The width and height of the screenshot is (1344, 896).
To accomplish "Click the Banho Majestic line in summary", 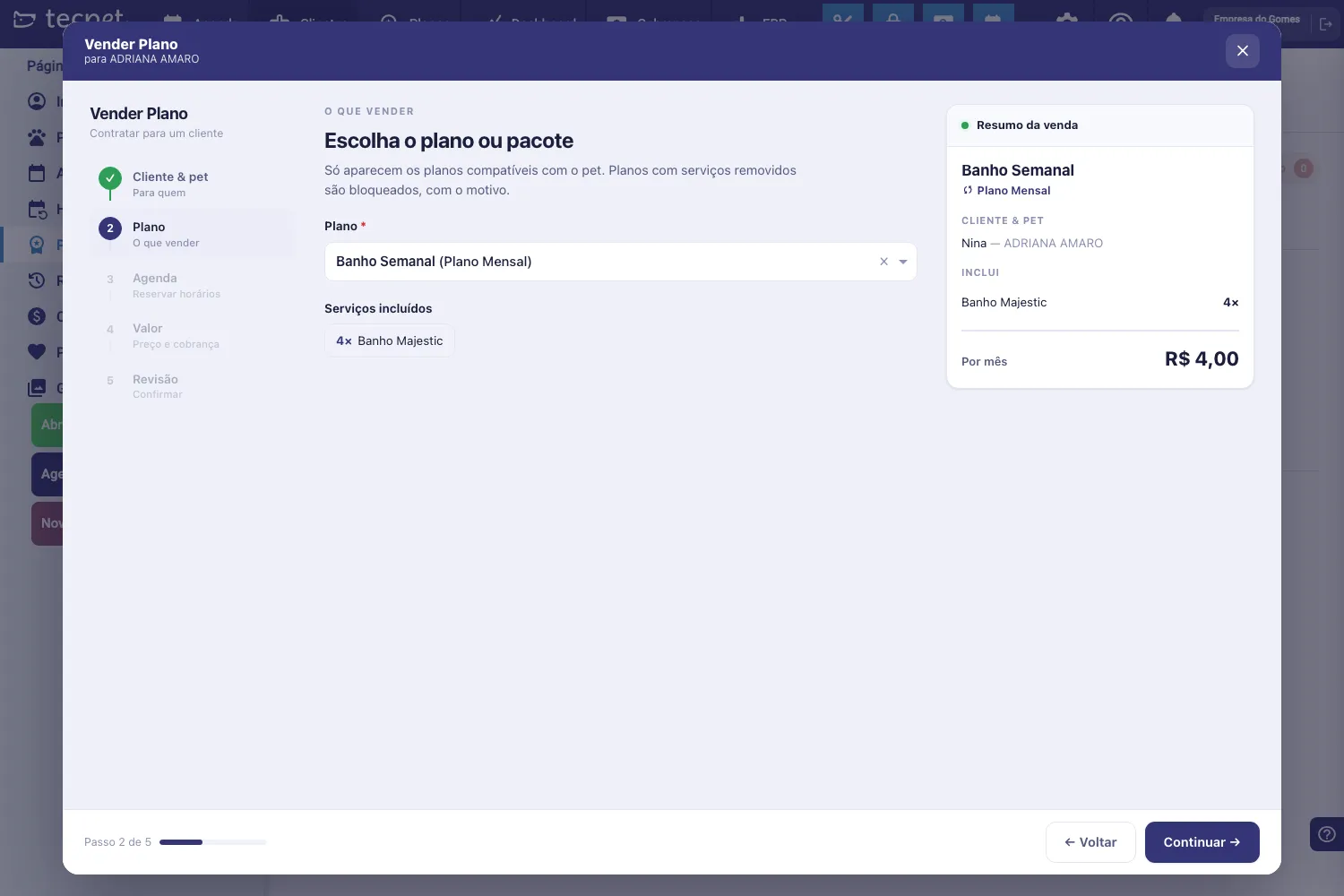I will click(x=1099, y=302).
